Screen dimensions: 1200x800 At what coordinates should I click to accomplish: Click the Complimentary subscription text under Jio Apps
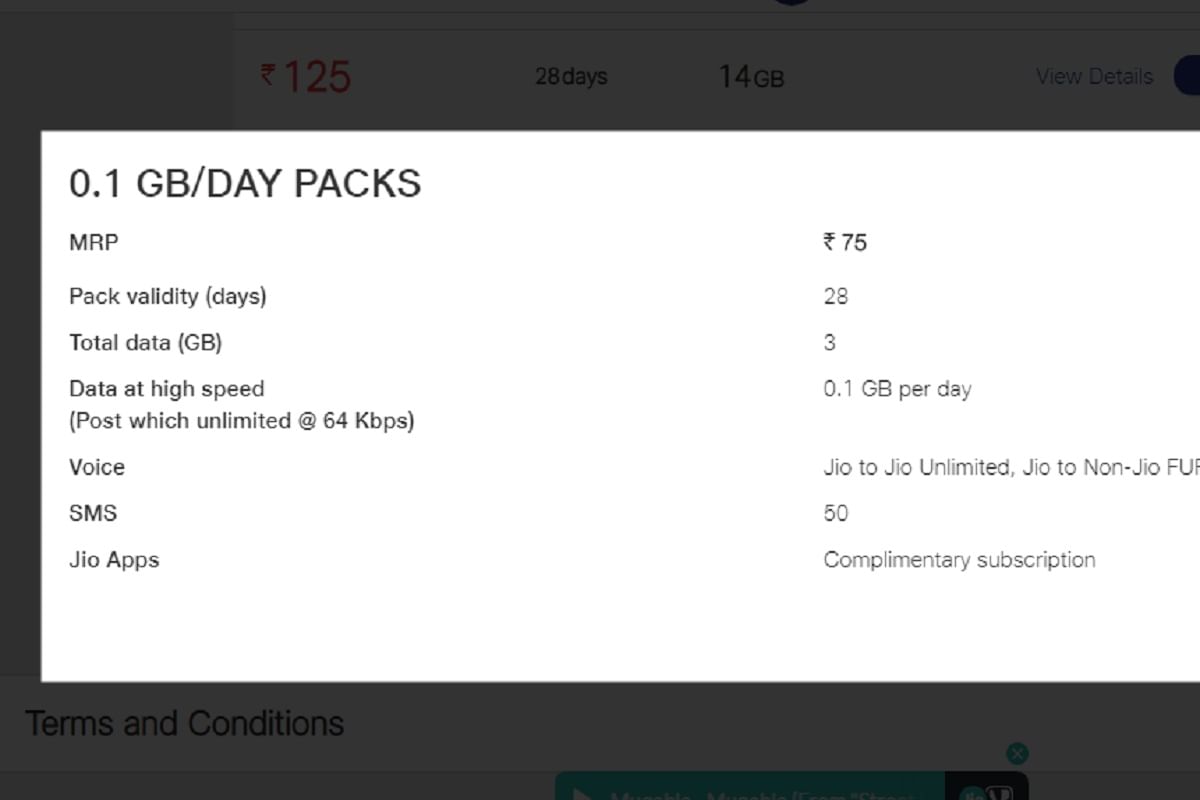point(959,559)
